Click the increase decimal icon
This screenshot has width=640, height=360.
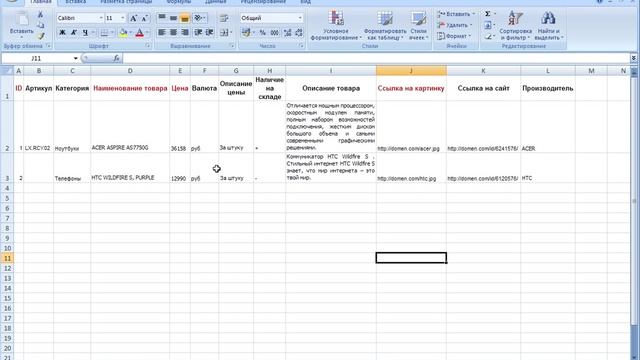[x=287, y=32]
